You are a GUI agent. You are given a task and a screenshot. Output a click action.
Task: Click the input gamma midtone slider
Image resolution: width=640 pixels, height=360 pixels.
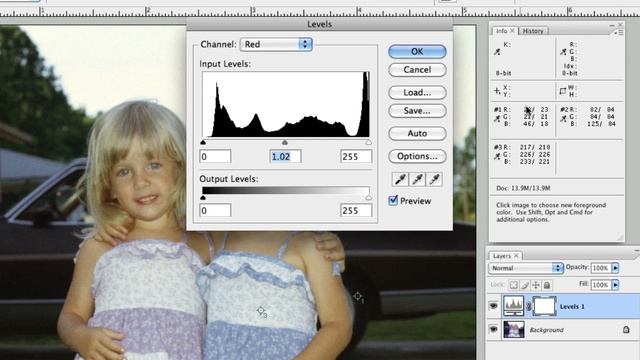point(285,142)
